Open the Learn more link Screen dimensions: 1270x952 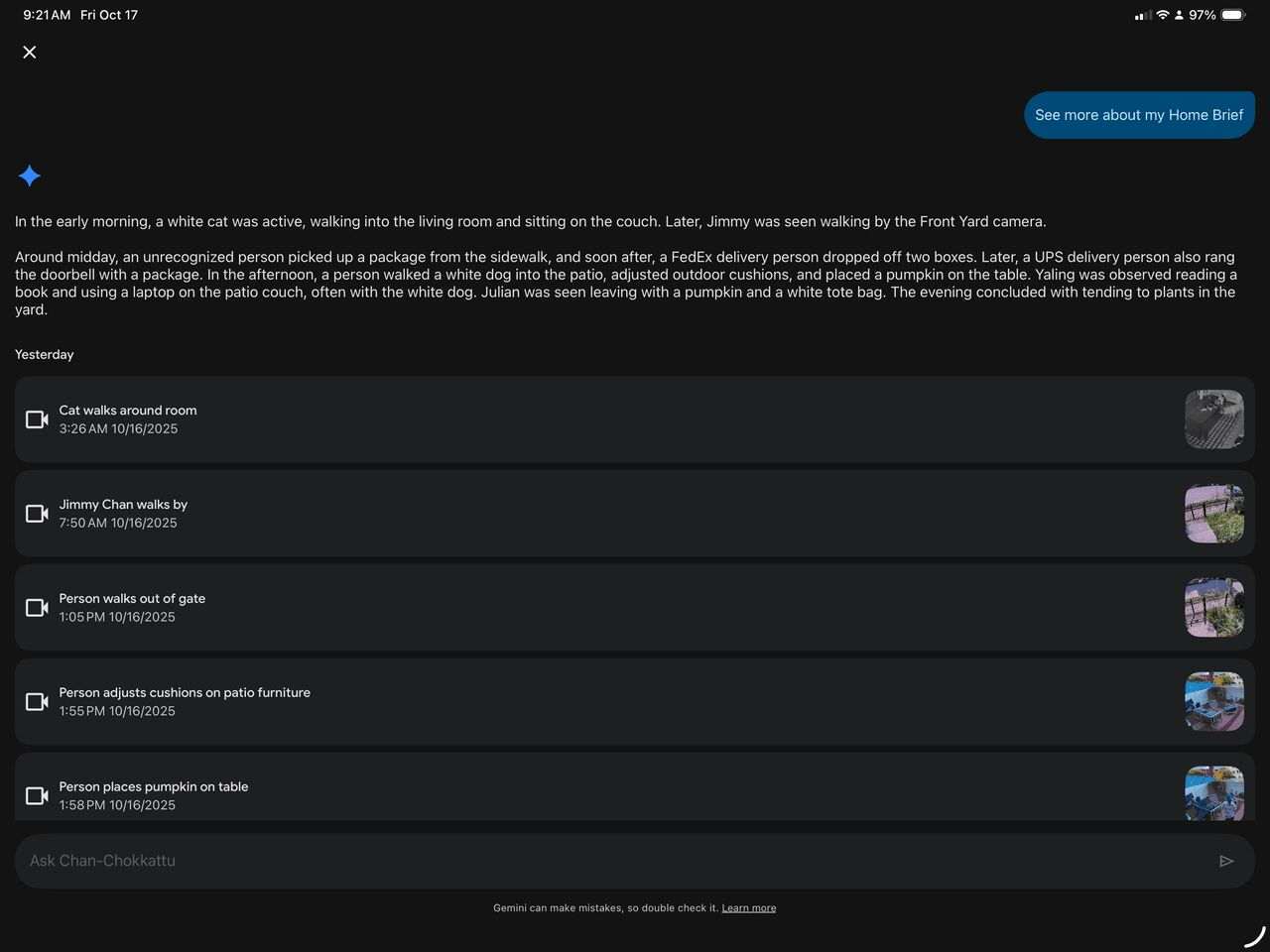click(x=748, y=908)
